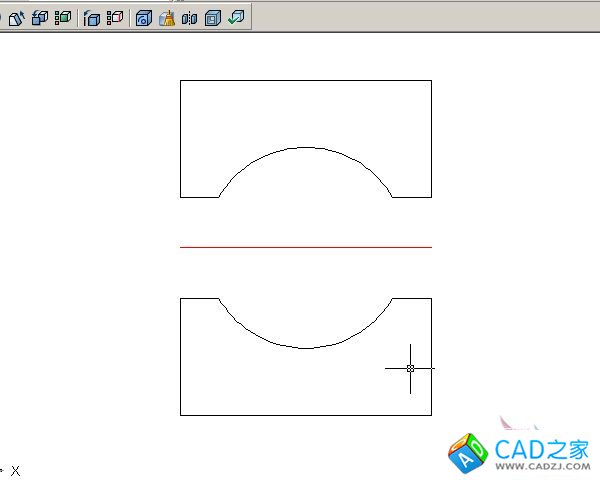Click the Clean tool broom icon
Viewport: 600px width, 480px height.
tap(167, 17)
